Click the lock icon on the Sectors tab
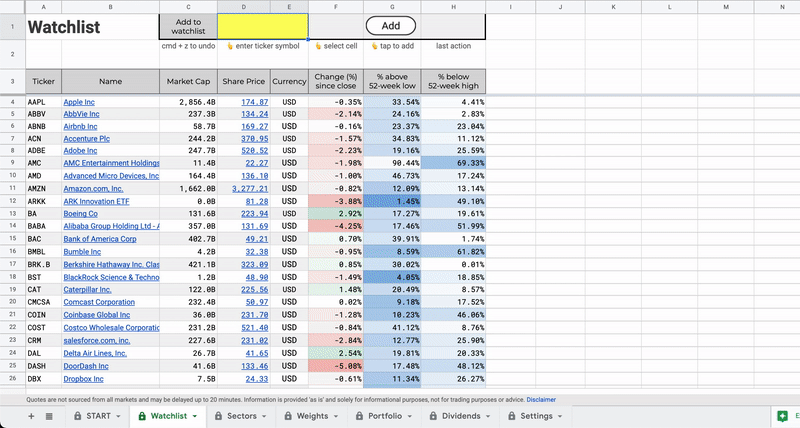This screenshot has width=800, height=428. pos(218,416)
